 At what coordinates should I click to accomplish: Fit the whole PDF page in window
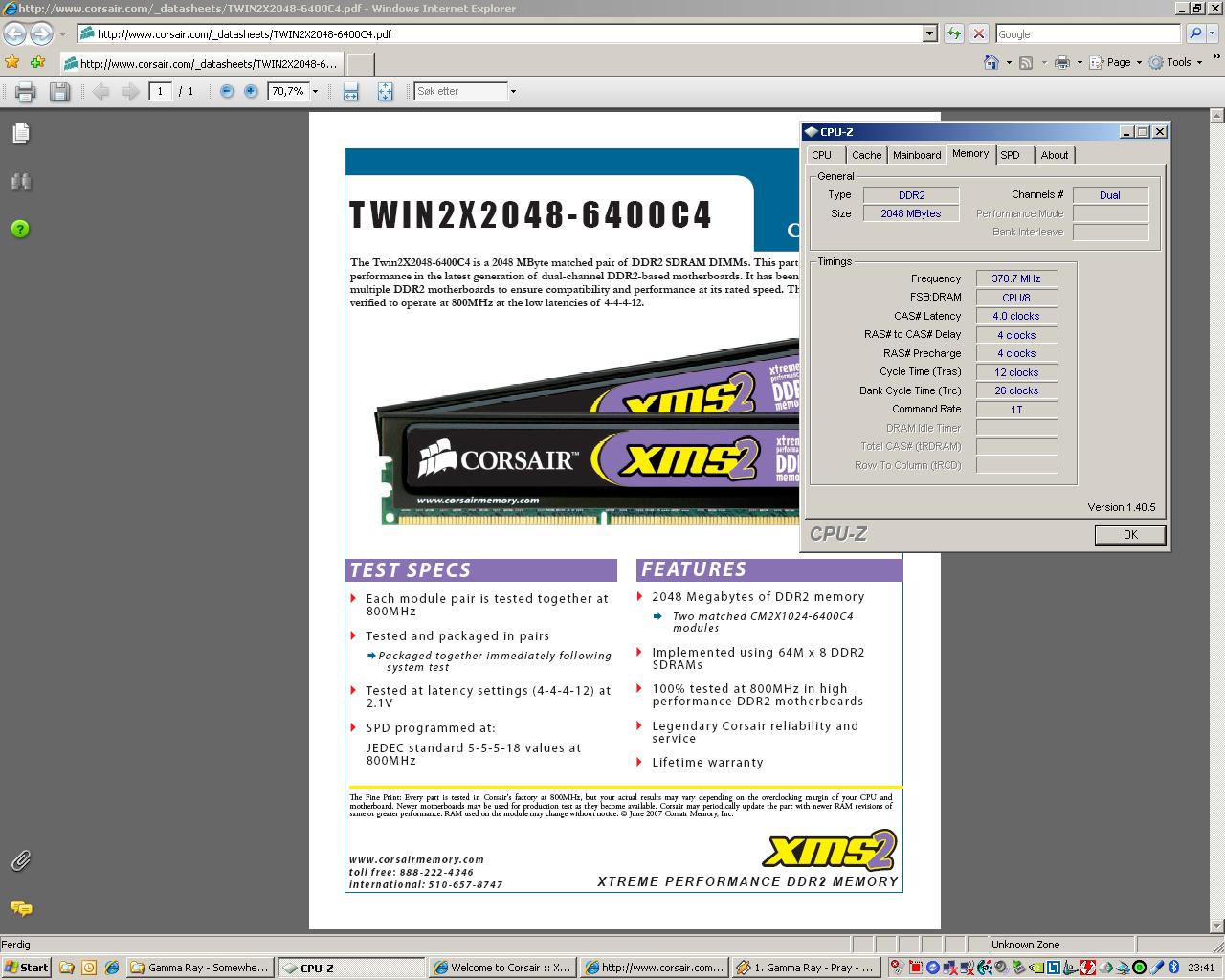pos(385,92)
